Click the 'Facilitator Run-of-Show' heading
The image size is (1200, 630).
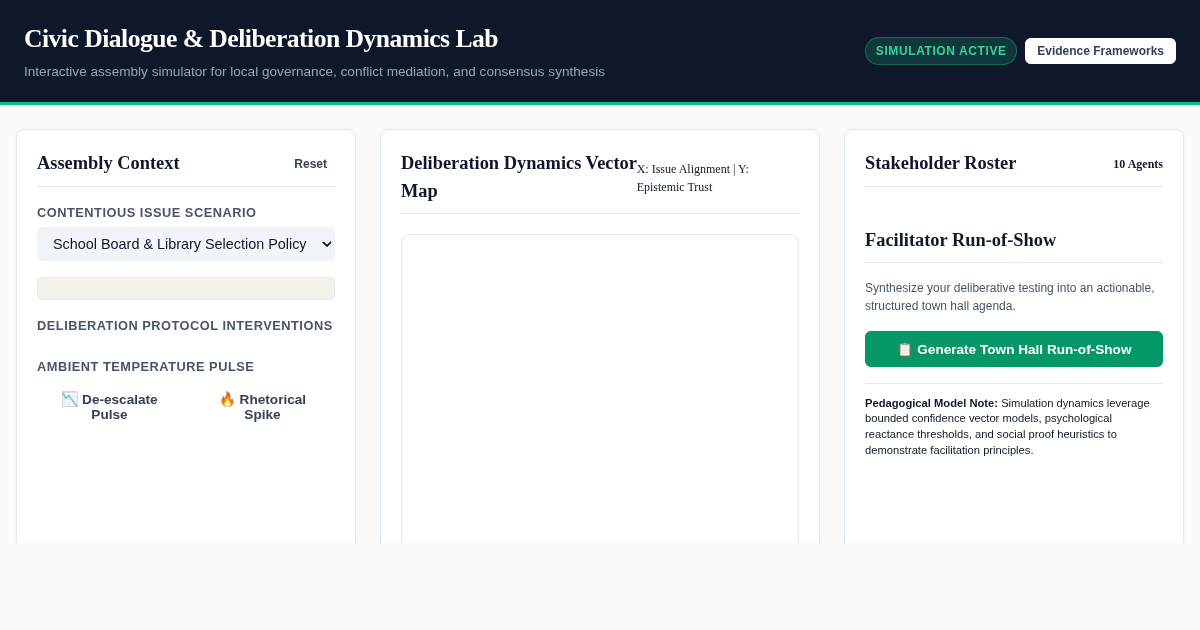point(960,240)
